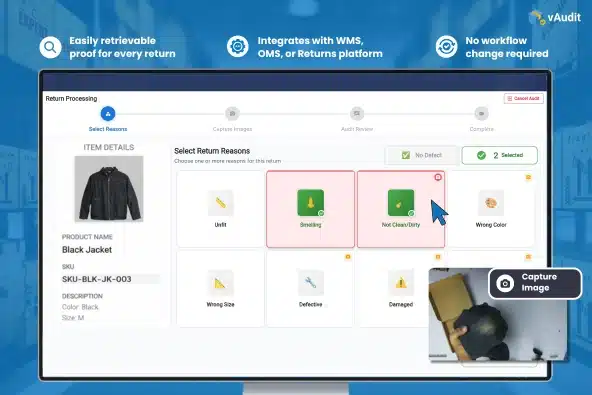
Task: Select the Unfit reason card
Action: click(220, 209)
